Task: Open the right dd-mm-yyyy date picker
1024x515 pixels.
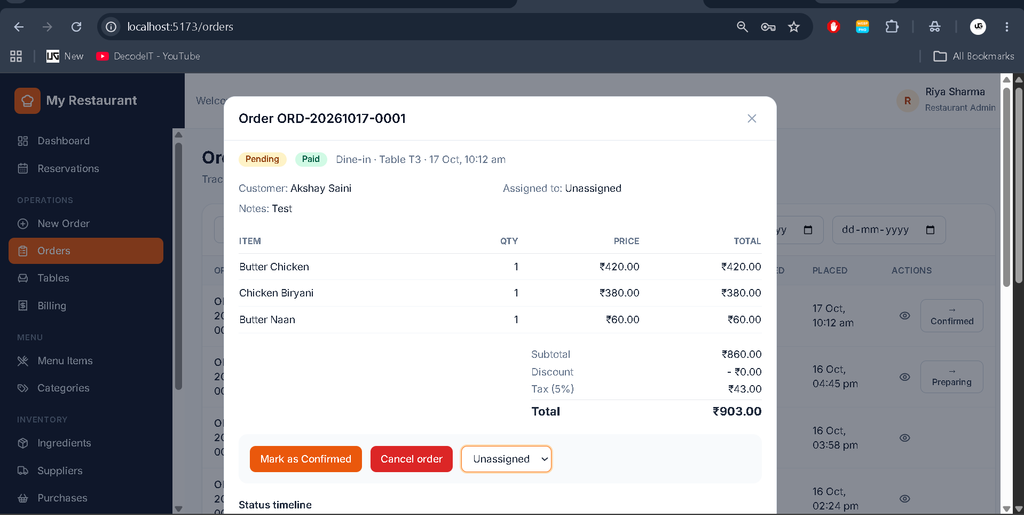Action: (x=931, y=230)
